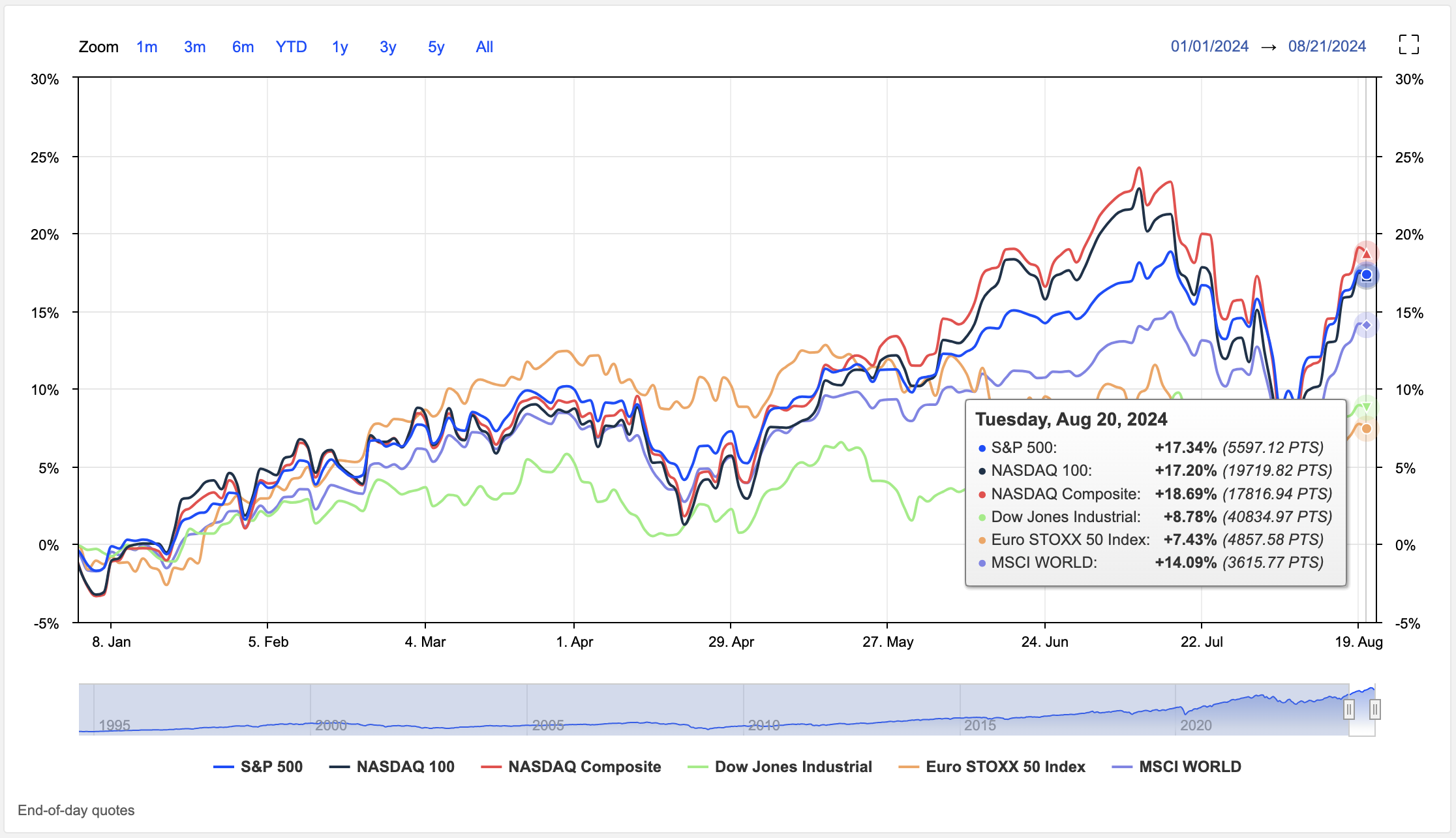Set zoom range to 5y
Screen dimensions: 1456x838
point(436,47)
